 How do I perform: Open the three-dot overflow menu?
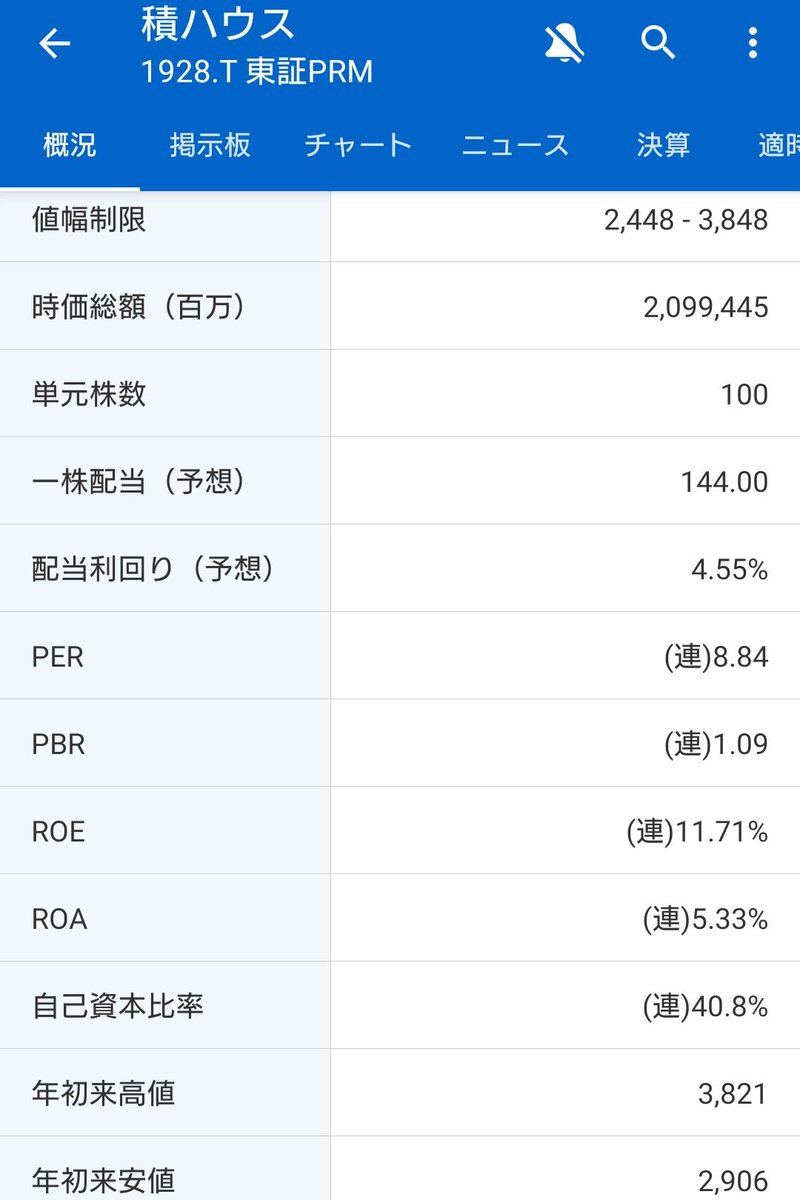coord(753,43)
